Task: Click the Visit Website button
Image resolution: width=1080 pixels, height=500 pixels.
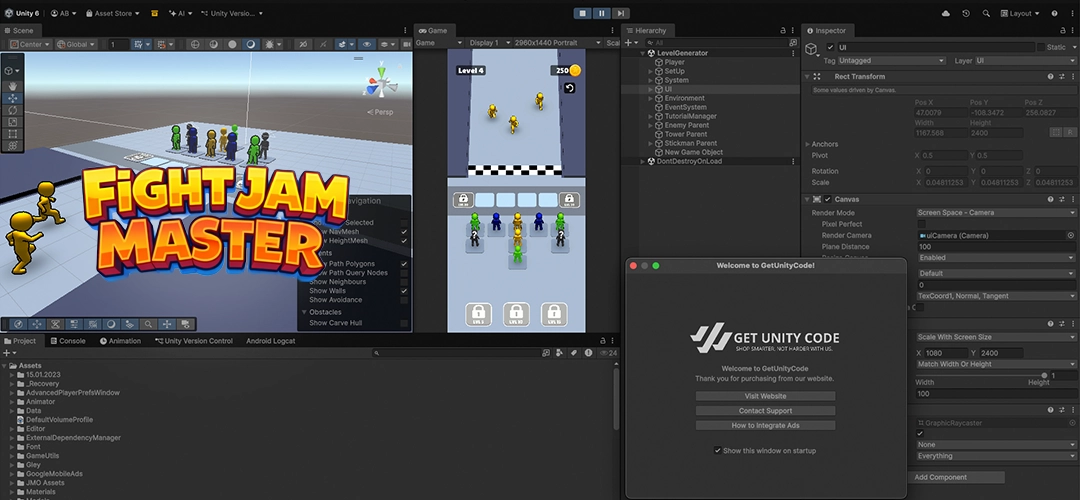Action: (x=765, y=396)
